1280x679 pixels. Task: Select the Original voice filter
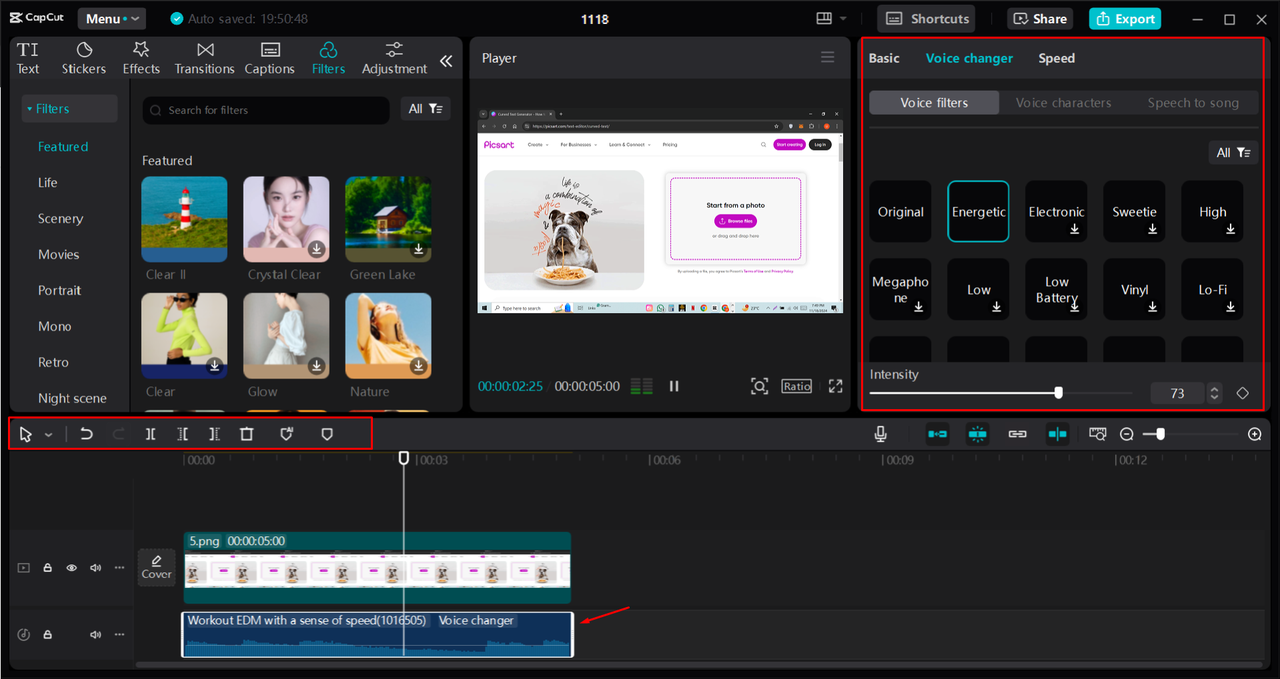coord(900,211)
